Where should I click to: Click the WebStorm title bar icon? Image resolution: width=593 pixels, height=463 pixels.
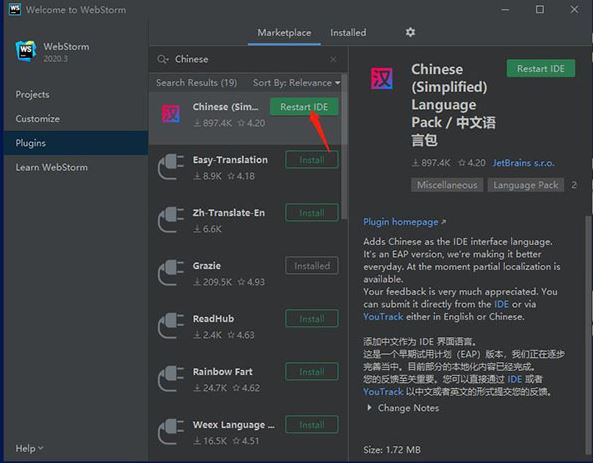click(14, 9)
